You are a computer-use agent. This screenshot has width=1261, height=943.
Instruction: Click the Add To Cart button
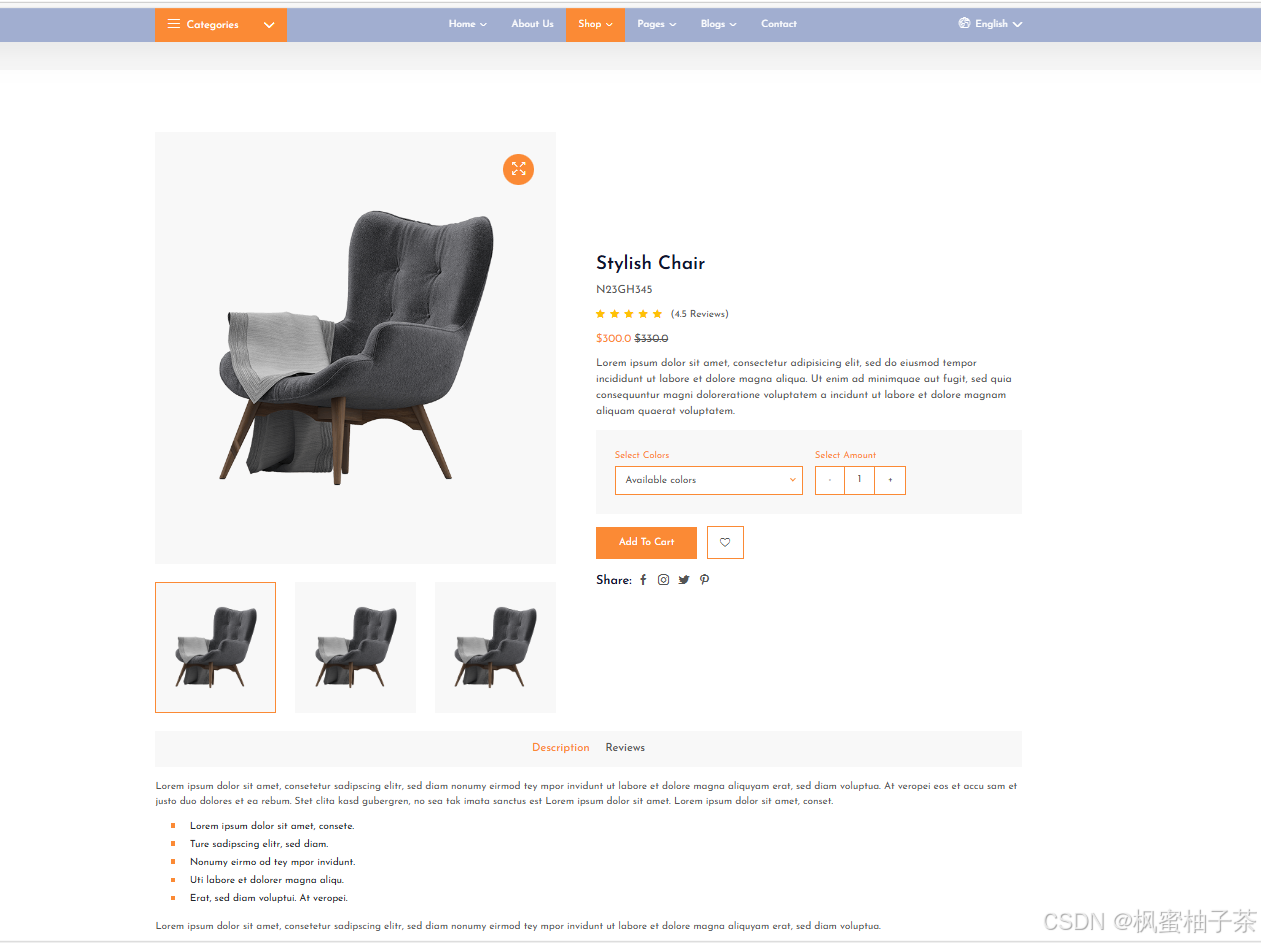pos(646,542)
